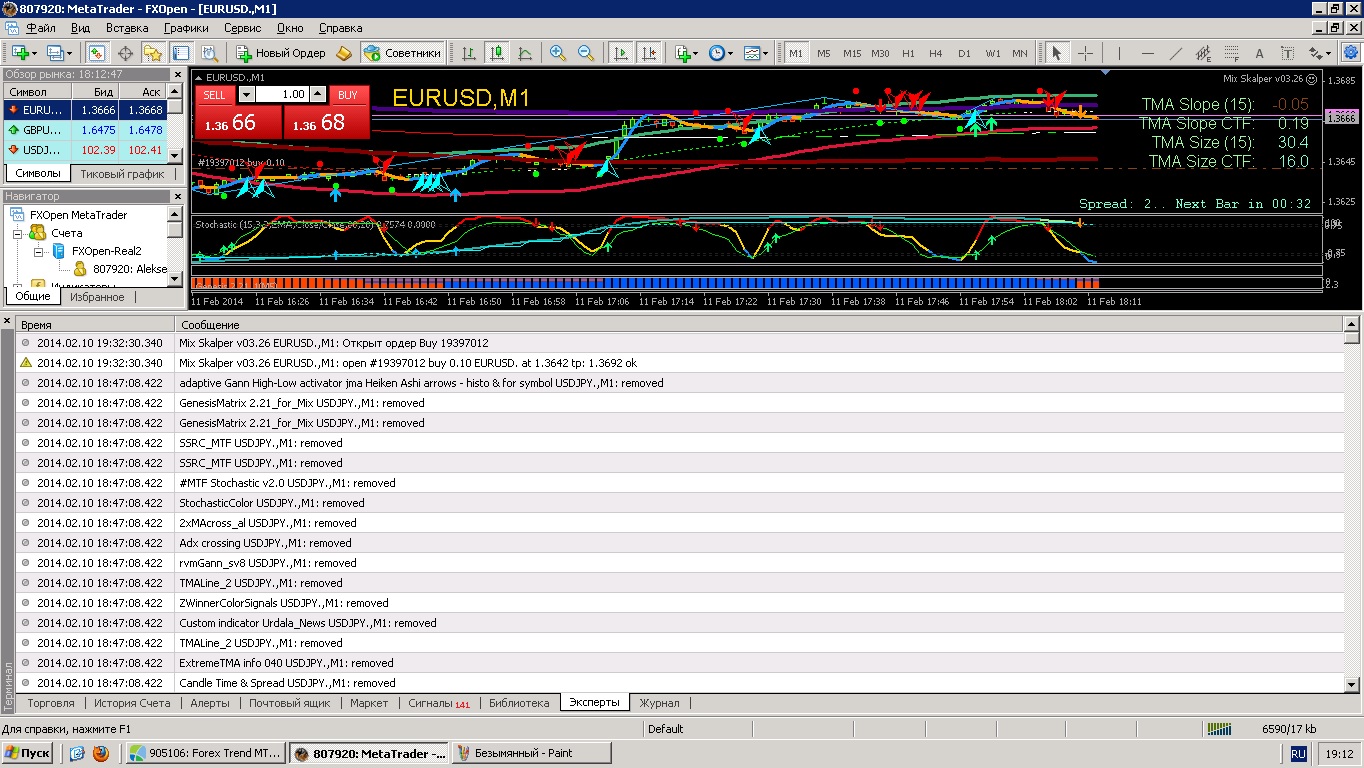Switch to the Журнал tab
This screenshot has width=1364, height=768.
click(659, 703)
